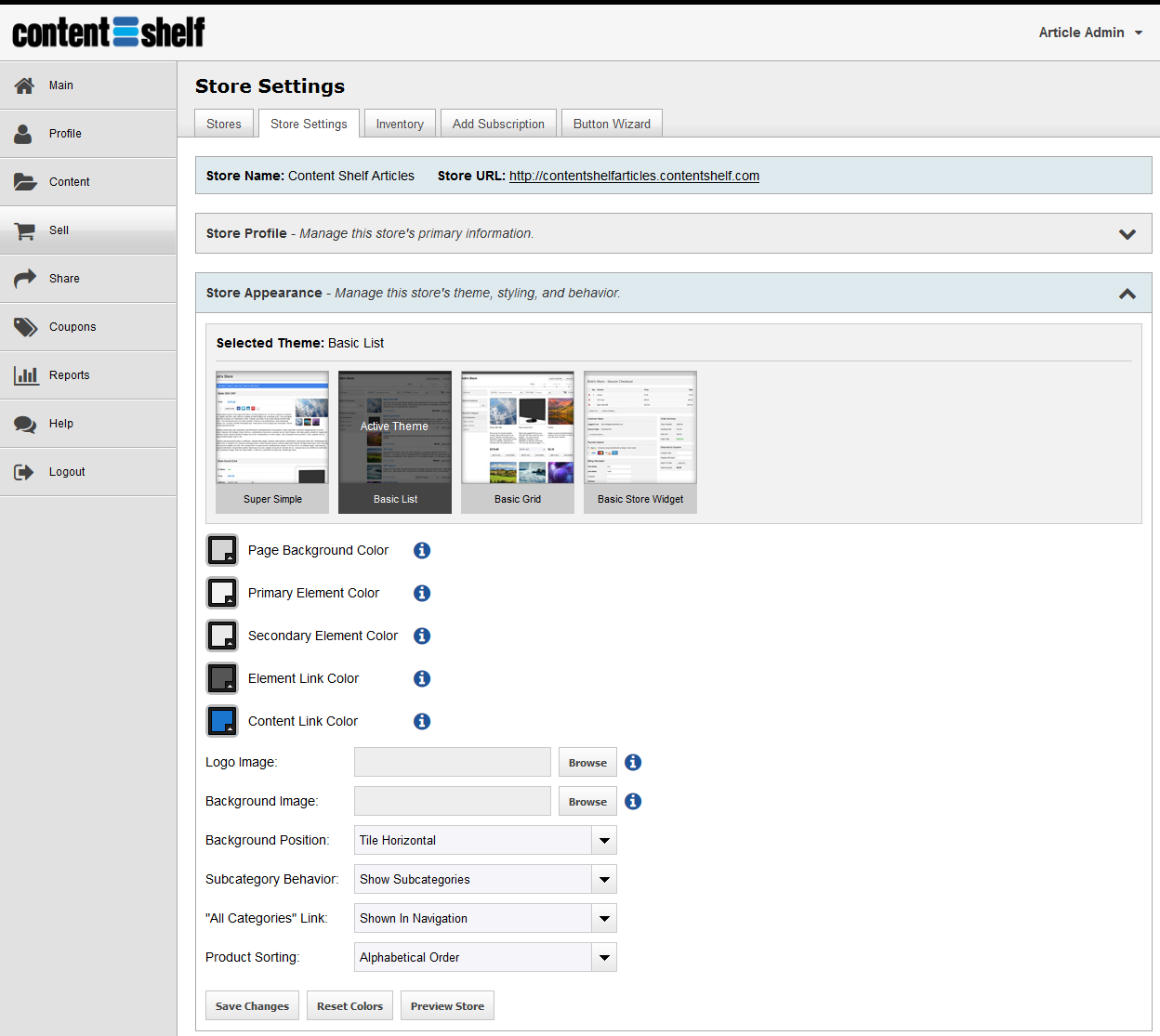Open the contentshelfarticles store URL link

tap(634, 176)
